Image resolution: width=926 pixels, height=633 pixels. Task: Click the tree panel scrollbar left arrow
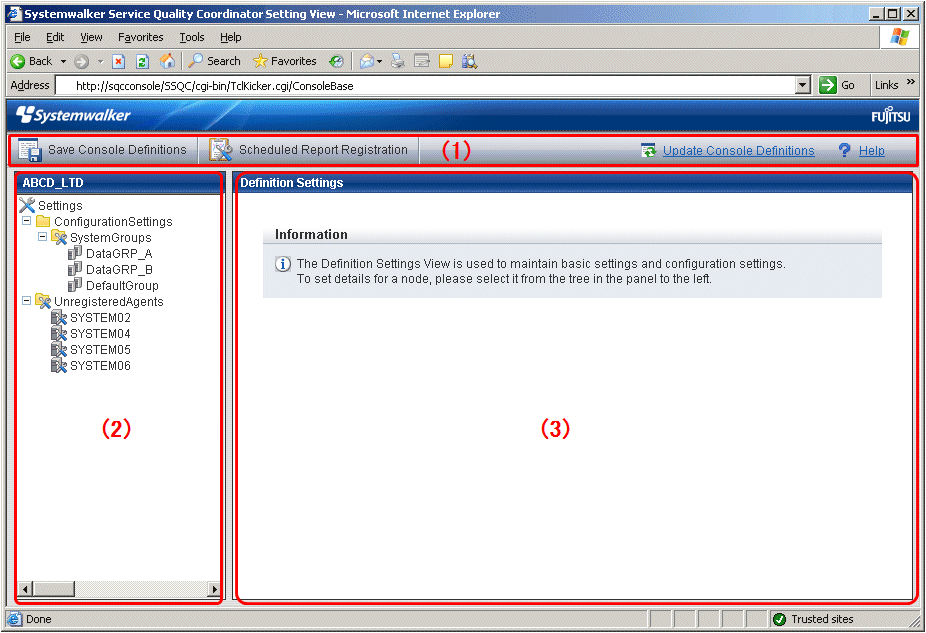coord(25,589)
